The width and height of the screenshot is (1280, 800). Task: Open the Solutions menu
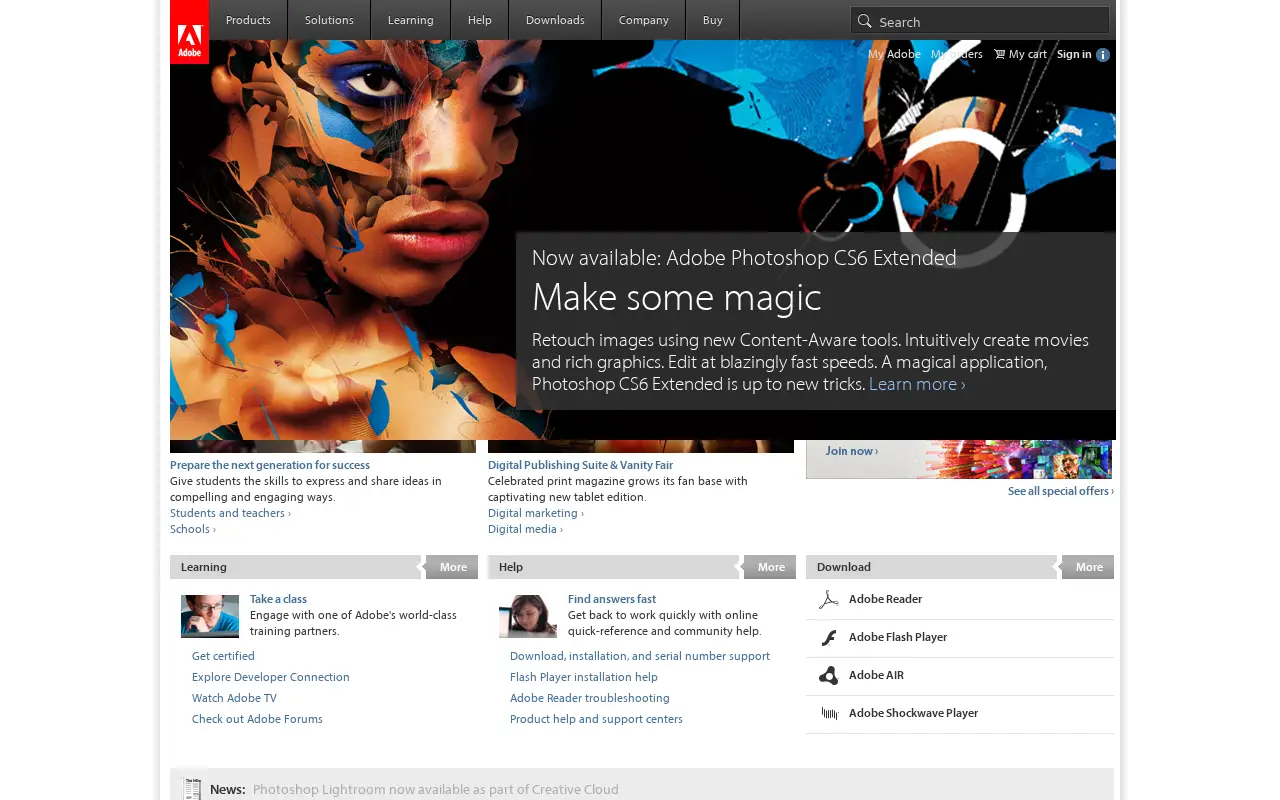coord(329,20)
